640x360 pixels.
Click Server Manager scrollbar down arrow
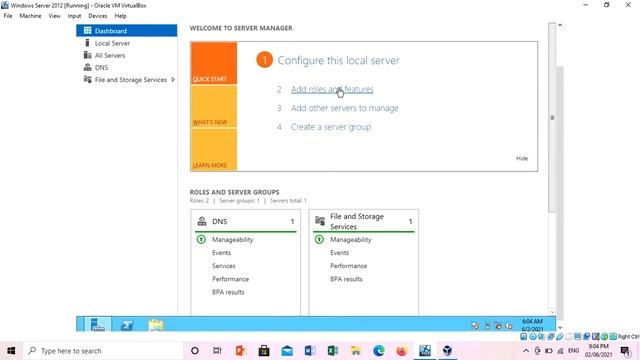(x=552, y=312)
